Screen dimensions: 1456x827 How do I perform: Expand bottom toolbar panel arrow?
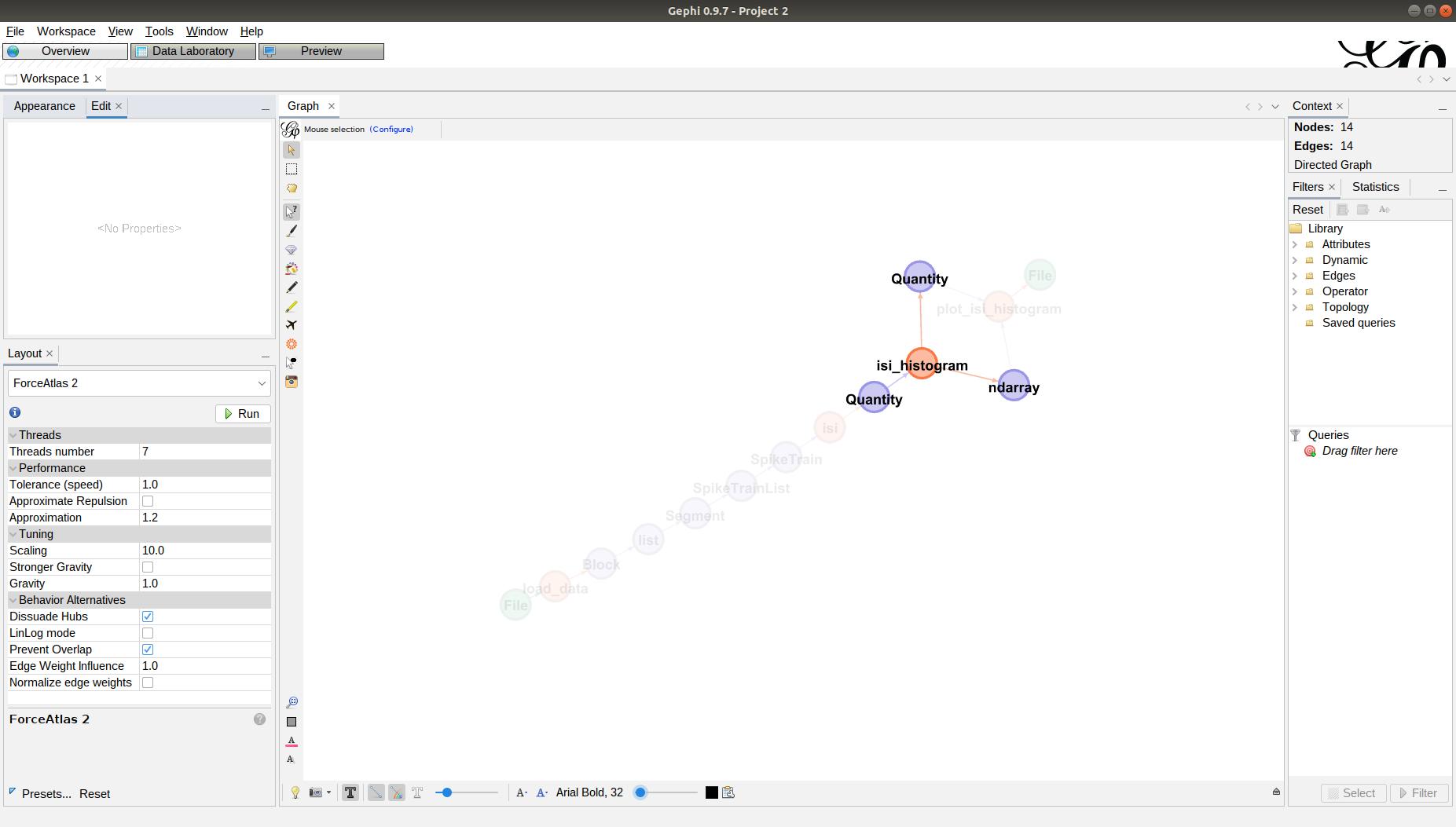tap(1276, 792)
